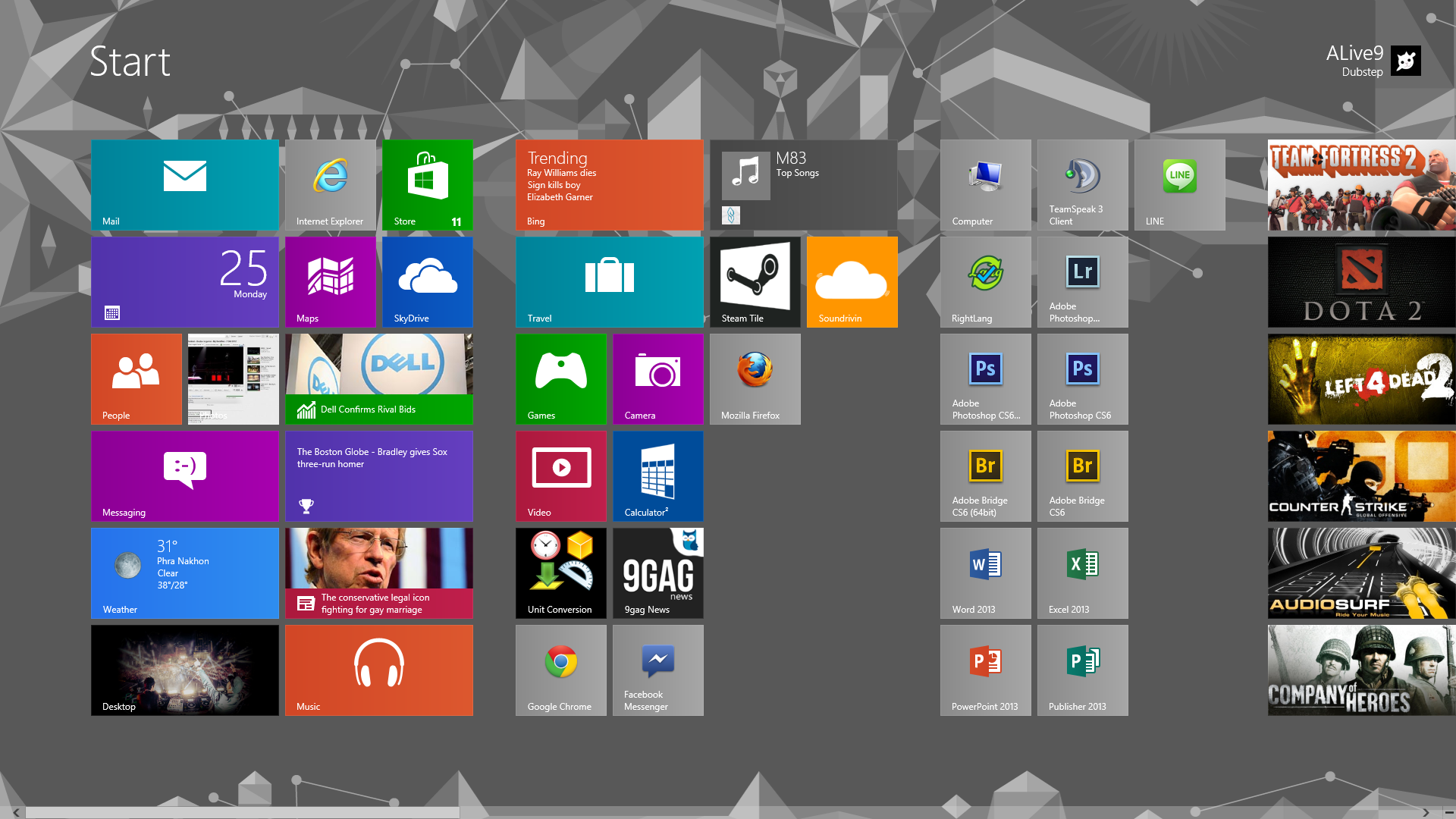
Task: Launch Adobe Photoshop Lightroom tile
Action: pos(1082,281)
